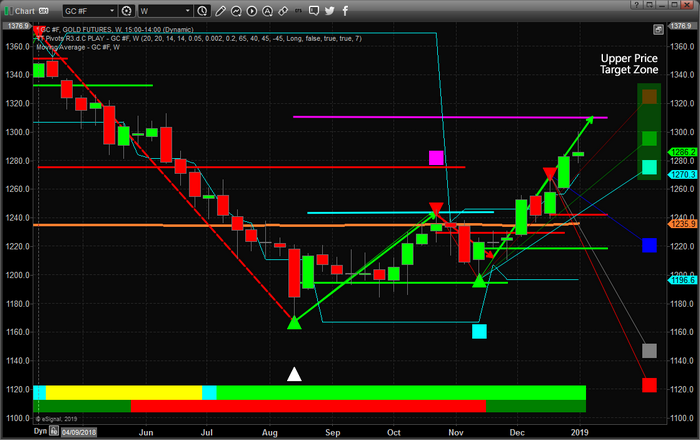Click the blue square projection marker
This screenshot has height=440, width=700.
650,245
